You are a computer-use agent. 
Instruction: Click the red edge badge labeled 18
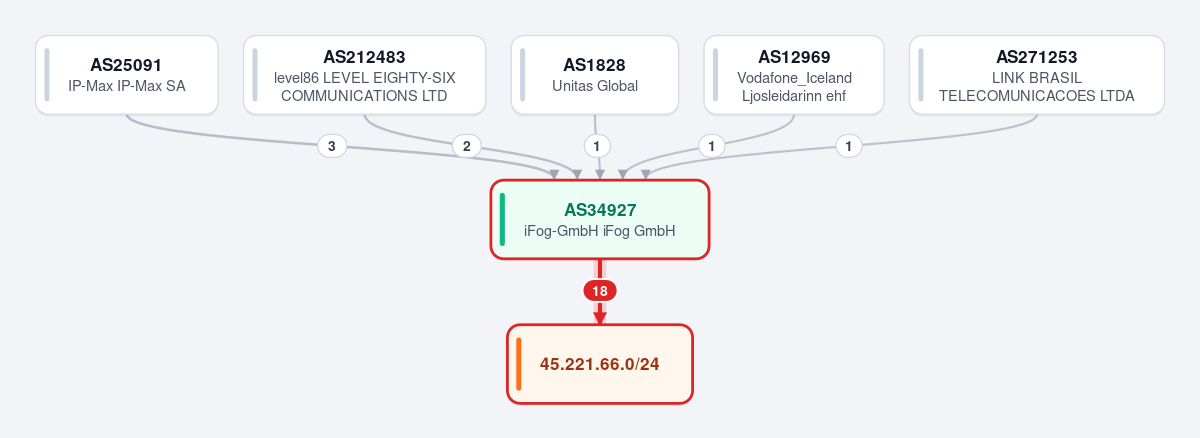click(x=600, y=291)
